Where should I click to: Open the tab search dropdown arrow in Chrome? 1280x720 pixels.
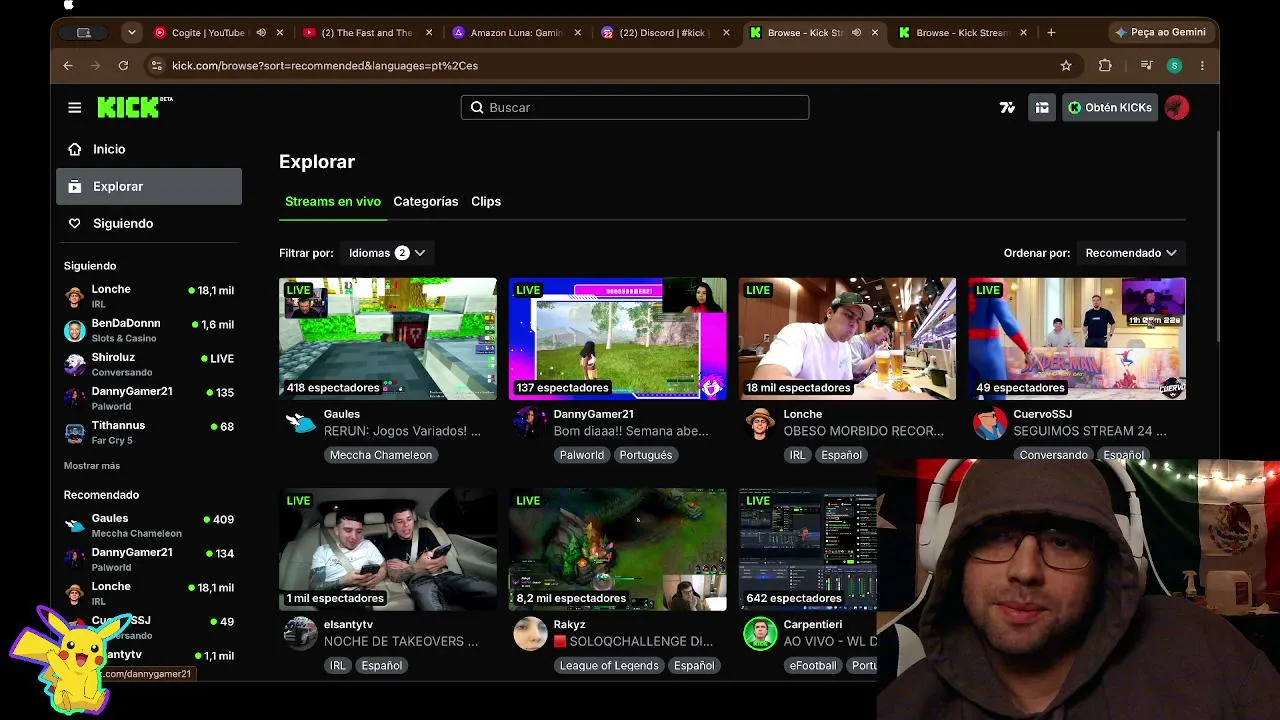pos(132,33)
